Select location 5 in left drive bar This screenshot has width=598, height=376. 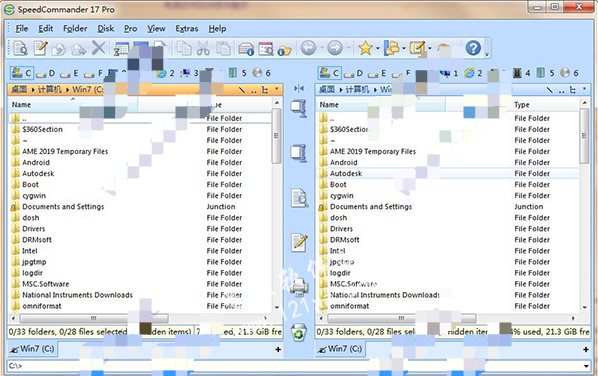238,73
